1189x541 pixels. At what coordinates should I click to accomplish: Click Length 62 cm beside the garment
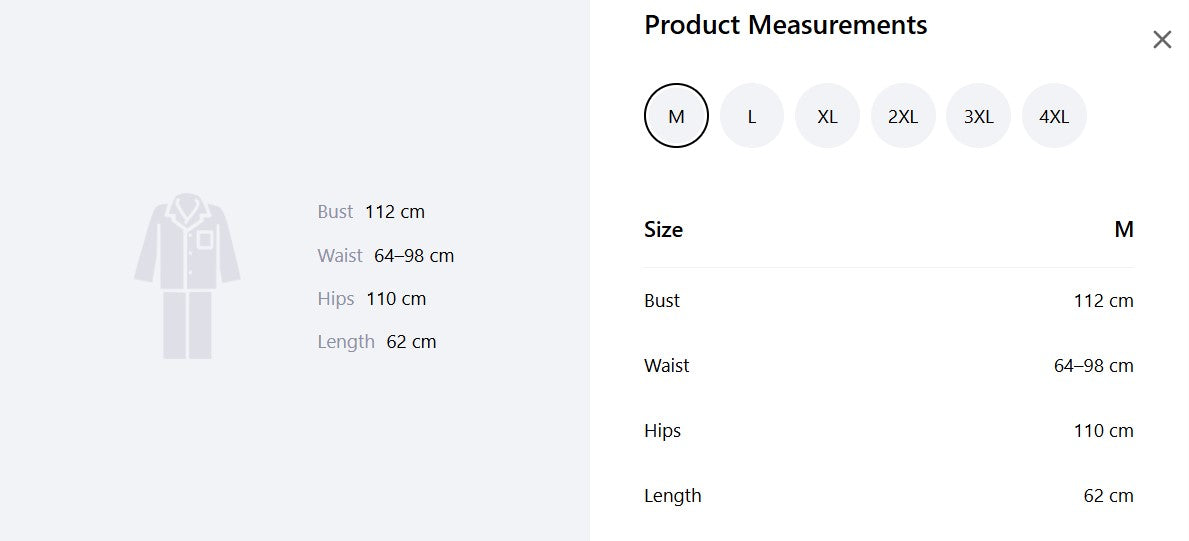coord(377,342)
